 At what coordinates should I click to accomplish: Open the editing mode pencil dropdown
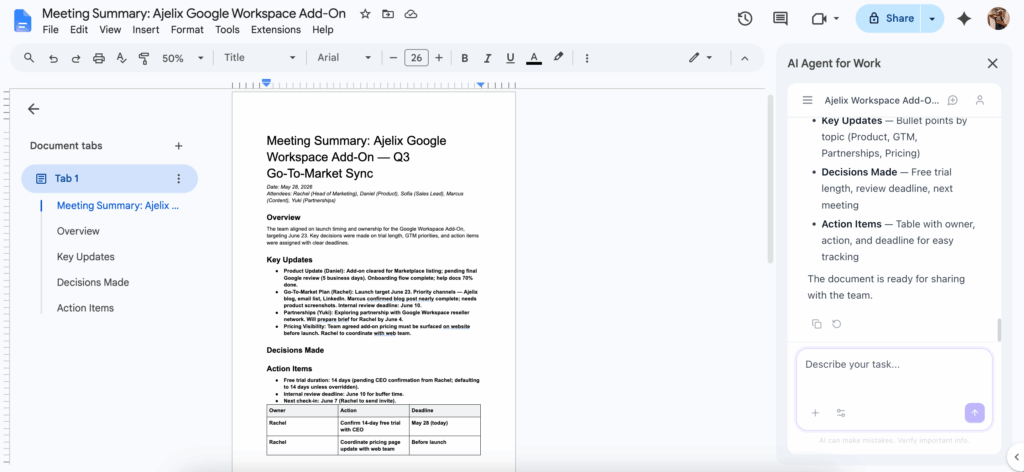(x=700, y=57)
